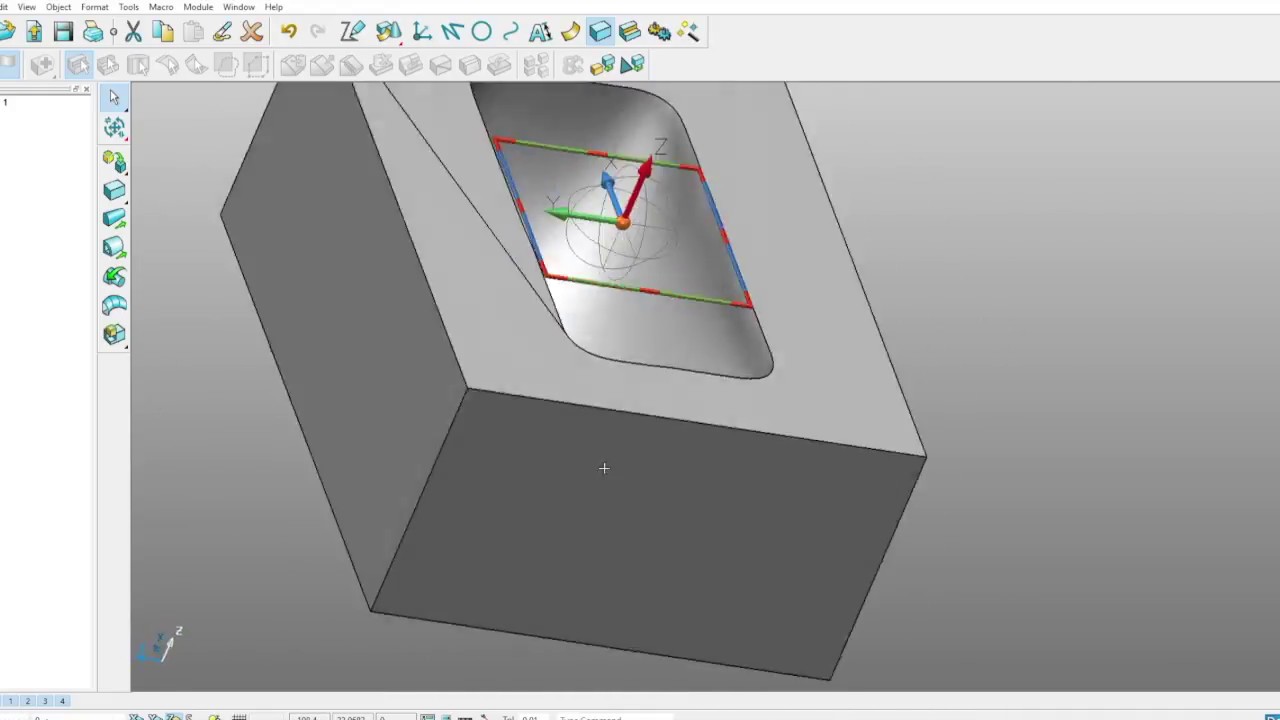Click the block-and-cone icon with red corner

(389, 32)
